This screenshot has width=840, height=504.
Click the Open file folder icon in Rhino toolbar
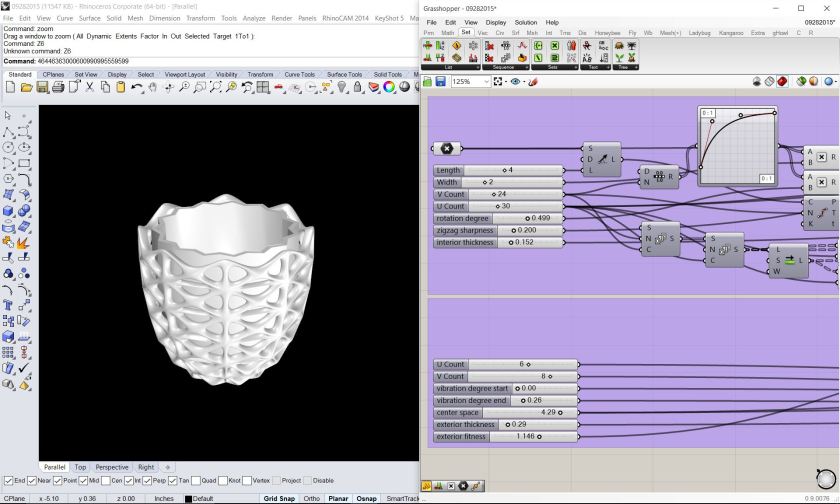26,88
